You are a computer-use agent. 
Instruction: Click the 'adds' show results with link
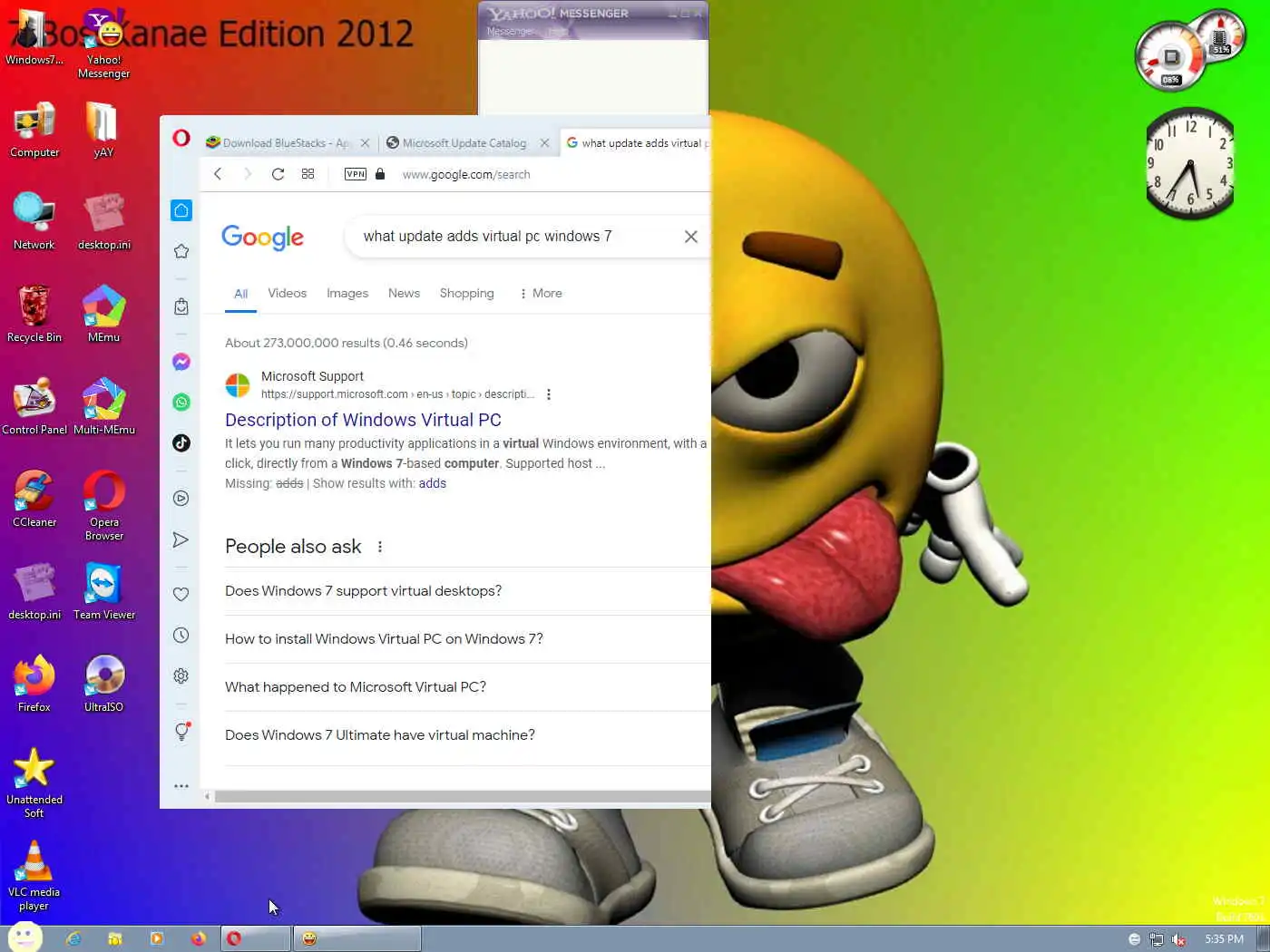click(432, 483)
